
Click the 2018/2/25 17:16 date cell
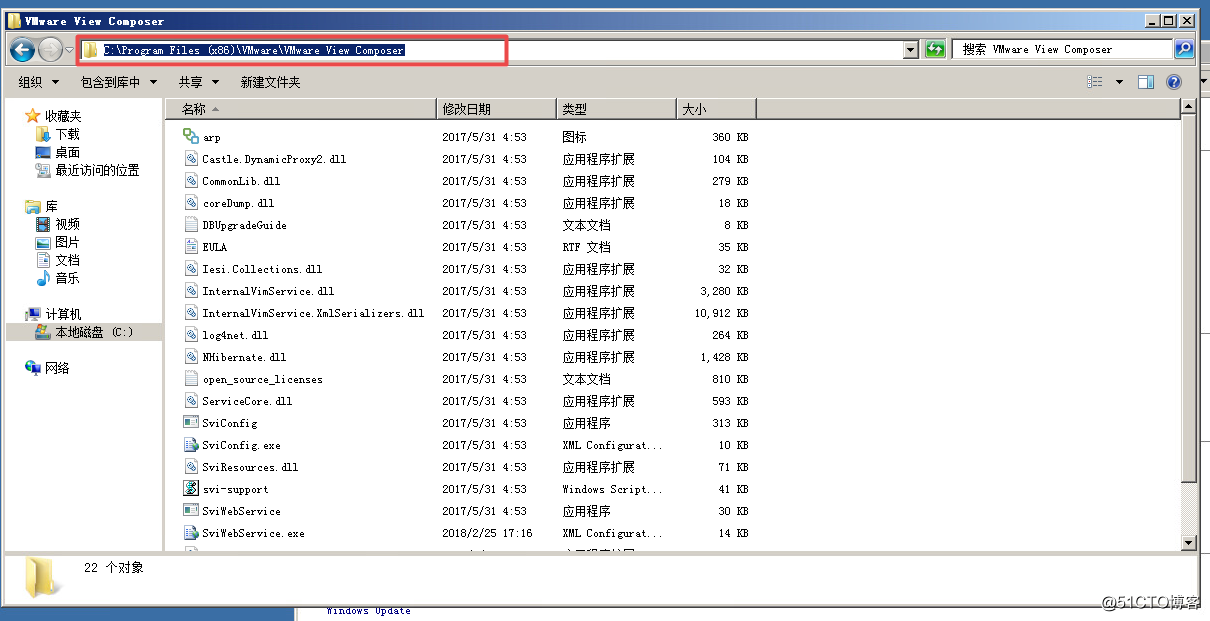click(x=487, y=533)
